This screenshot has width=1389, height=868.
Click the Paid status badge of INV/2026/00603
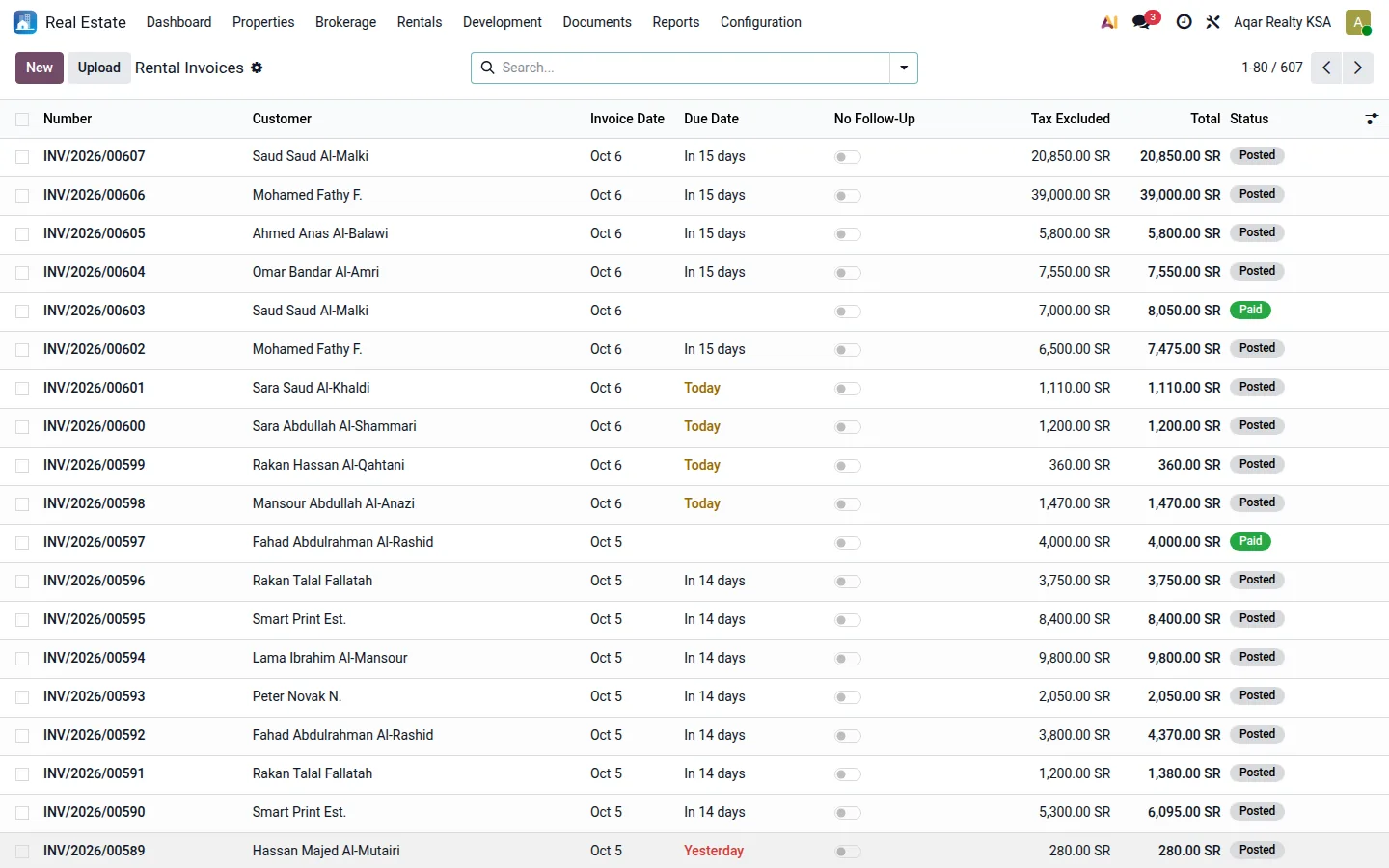click(1250, 310)
